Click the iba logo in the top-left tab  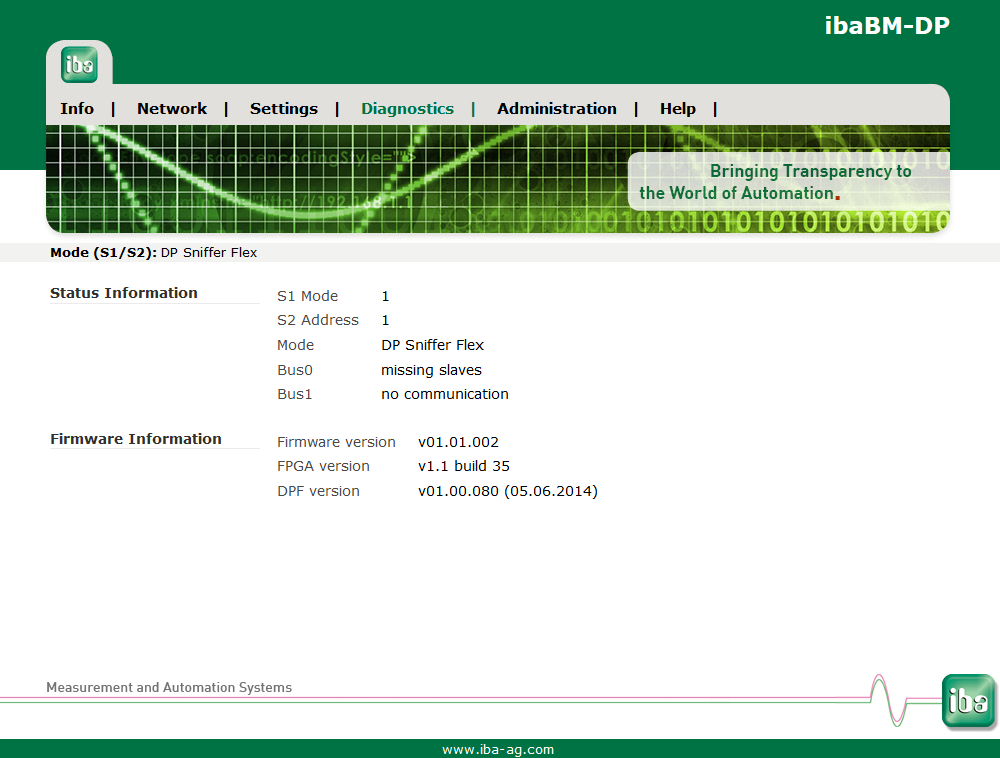pyautogui.click(x=79, y=65)
